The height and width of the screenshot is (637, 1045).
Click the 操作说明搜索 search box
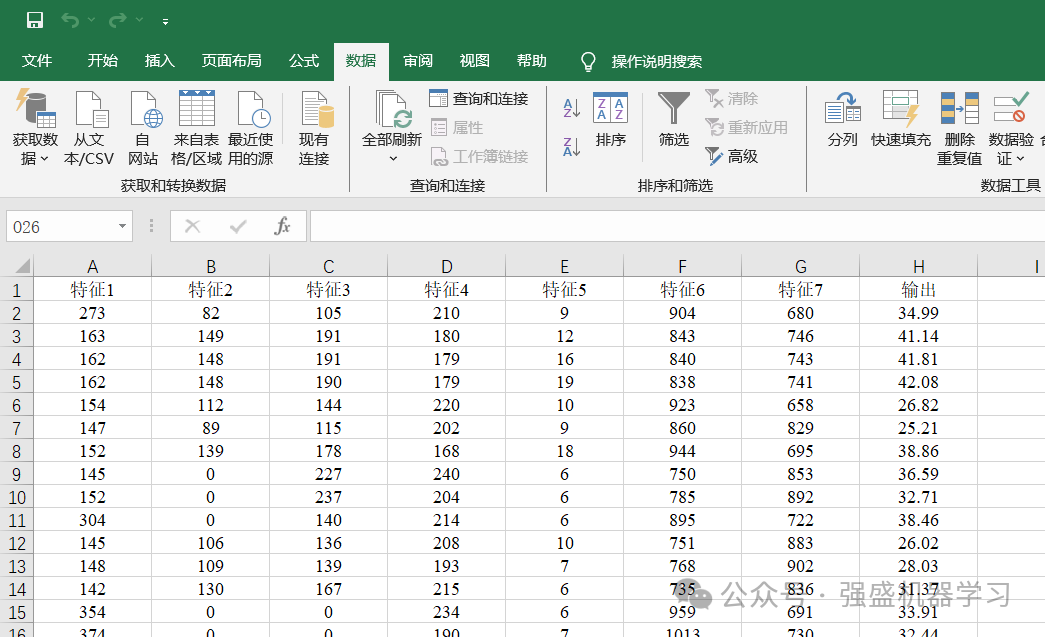(656, 61)
